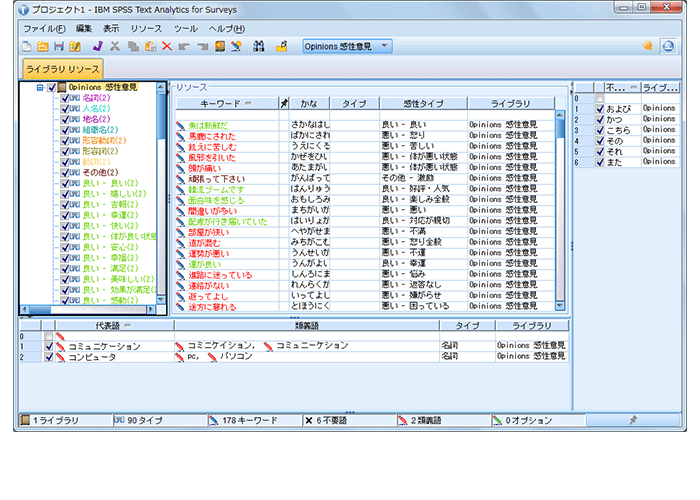Toggle the Opinions 感性意見 library checkbox in tree
The width and height of the screenshot is (700, 500).
[x=51, y=88]
